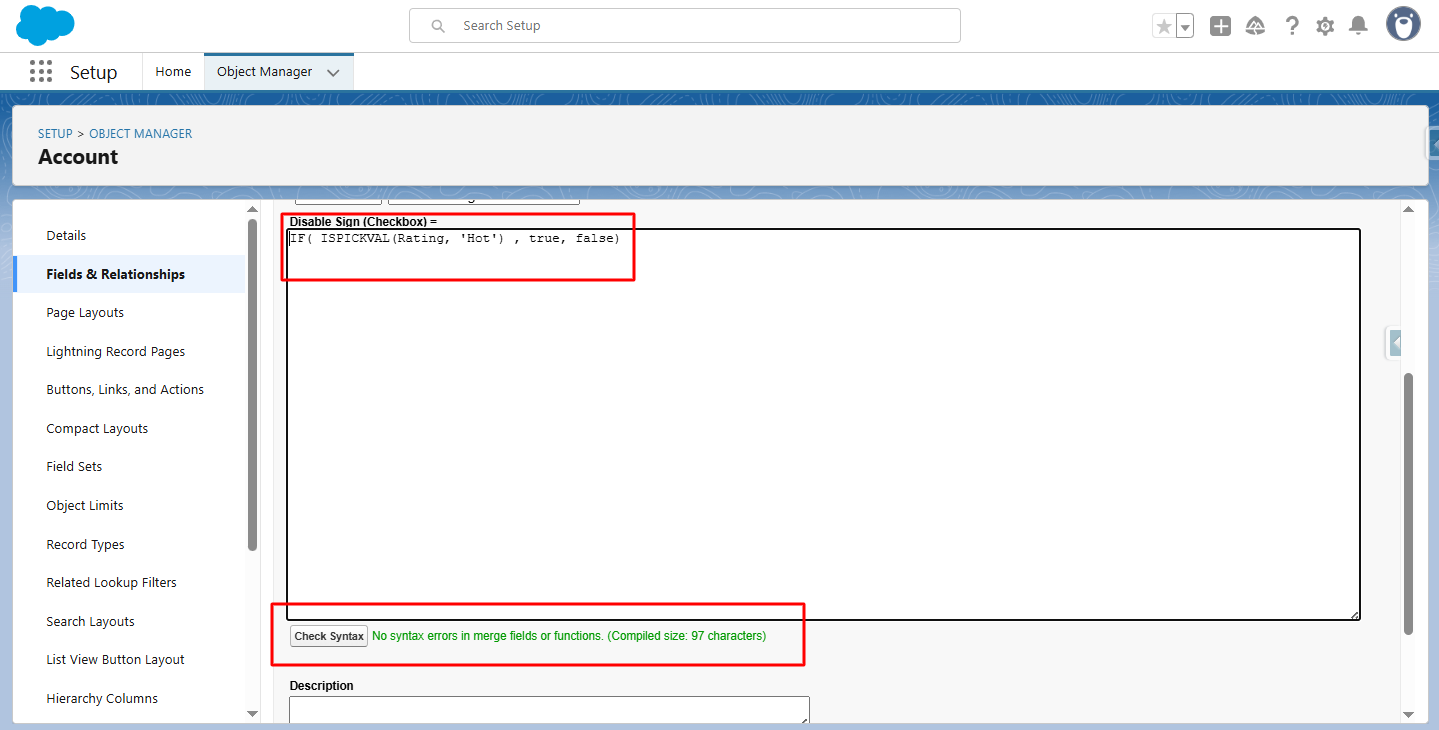The image size is (1439, 730).
Task: Open the Favorites list dropdown arrow
Action: coord(1185,27)
